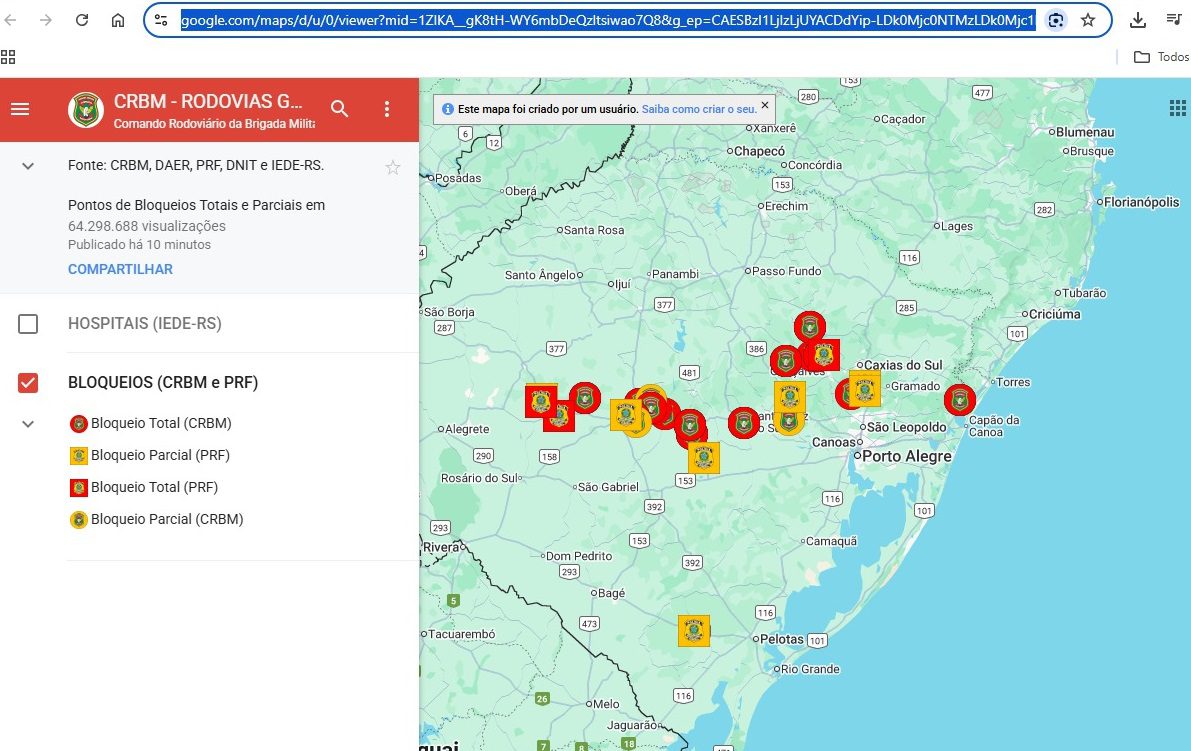The image size is (1191, 751).
Task: Open 'Saiba como criar o seu' link
Action: 699,108
